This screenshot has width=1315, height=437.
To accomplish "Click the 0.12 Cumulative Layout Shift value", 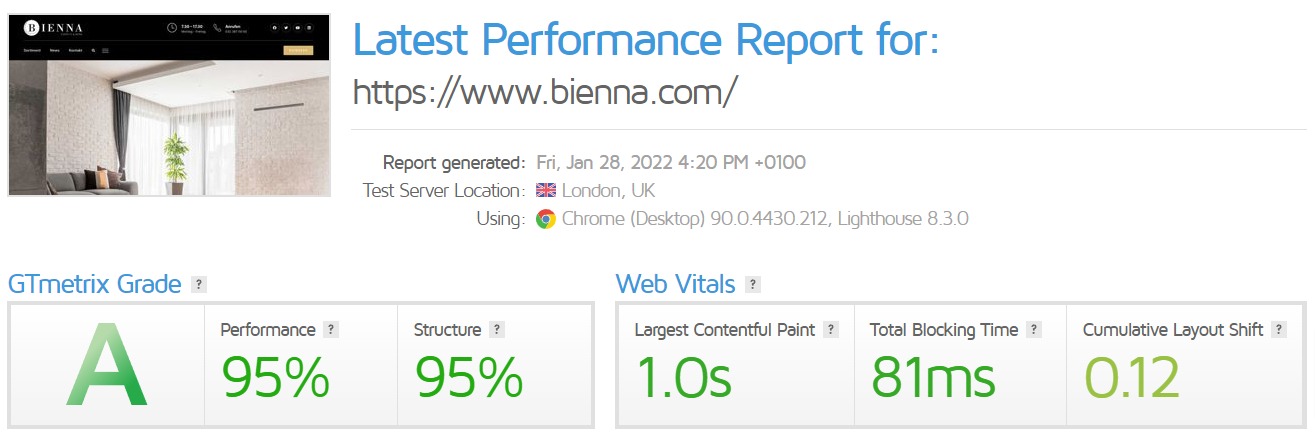I will (1132, 378).
